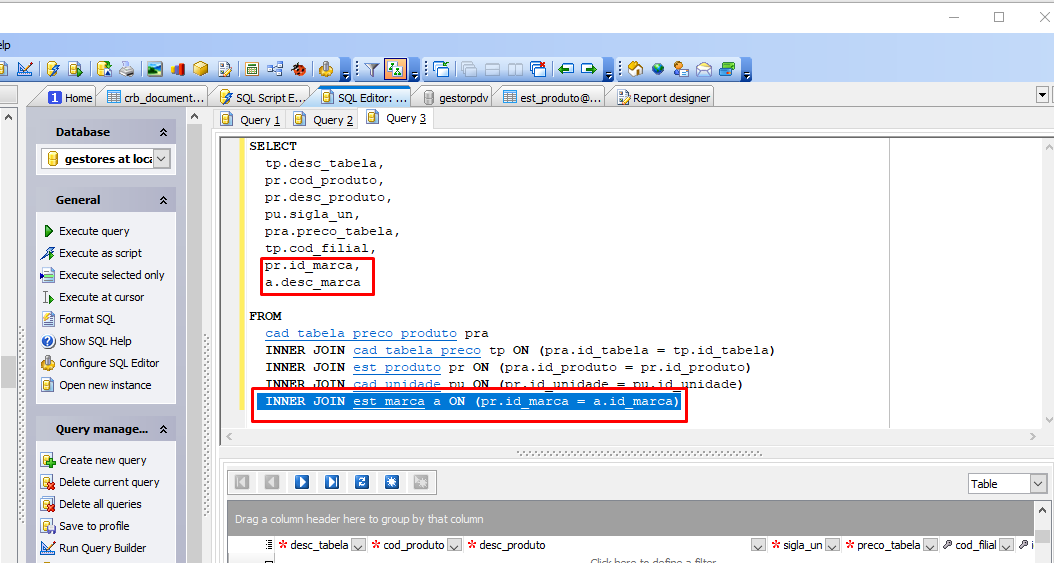Click the green back arrow toolbar icon
Image resolution: width=1054 pixels, height=563 pixels.
click(x=567, y=69)
